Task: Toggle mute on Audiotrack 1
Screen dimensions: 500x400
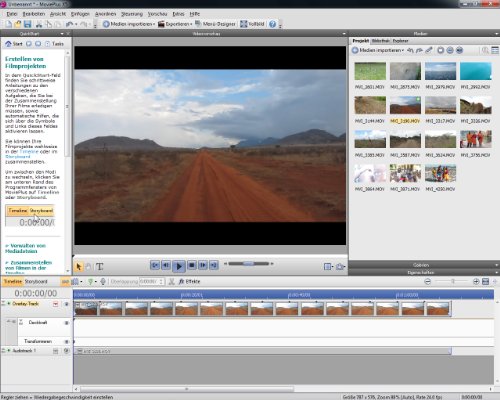Action: pos(66,351)
